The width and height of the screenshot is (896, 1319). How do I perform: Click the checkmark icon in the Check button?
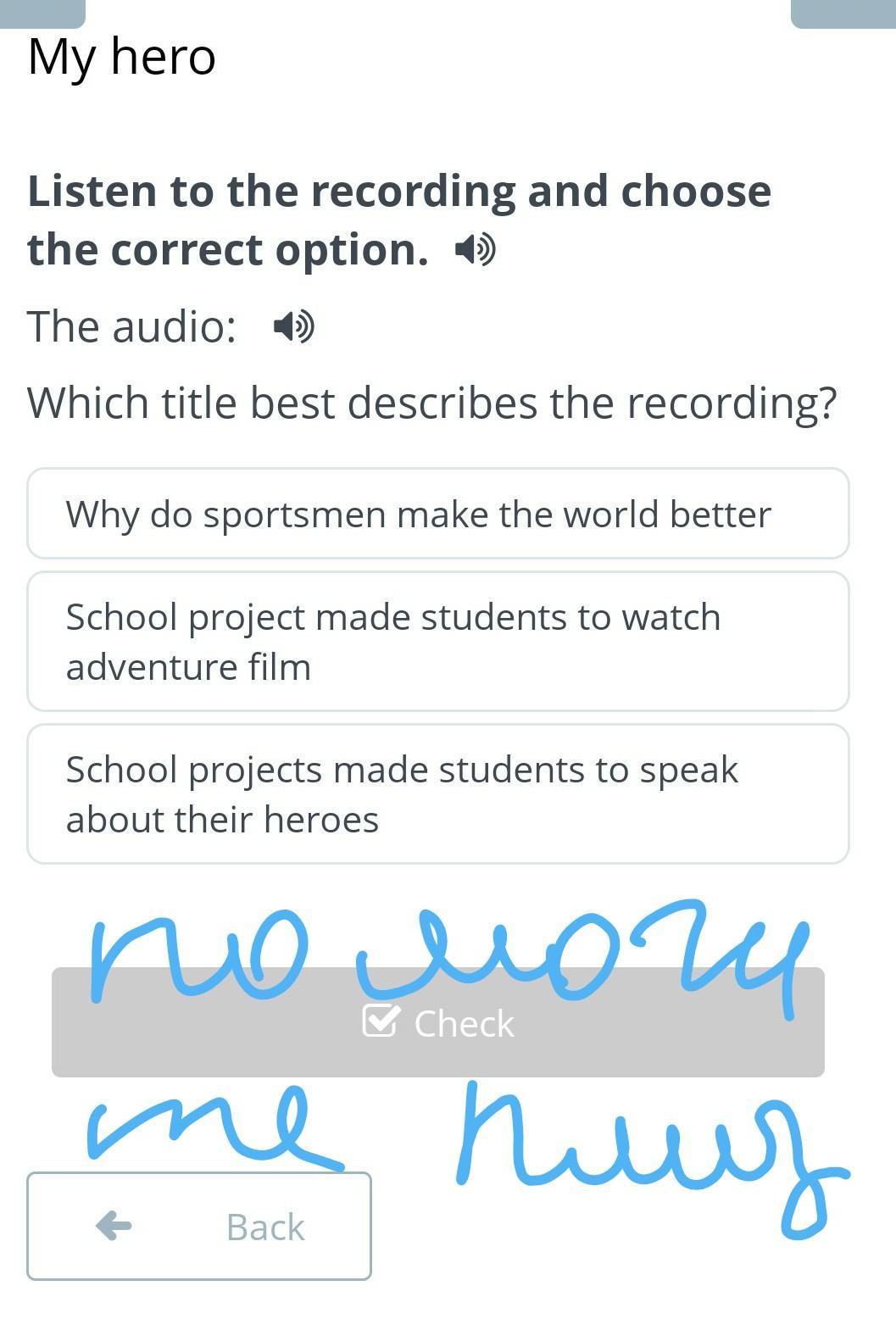[x=379, y=1021]
